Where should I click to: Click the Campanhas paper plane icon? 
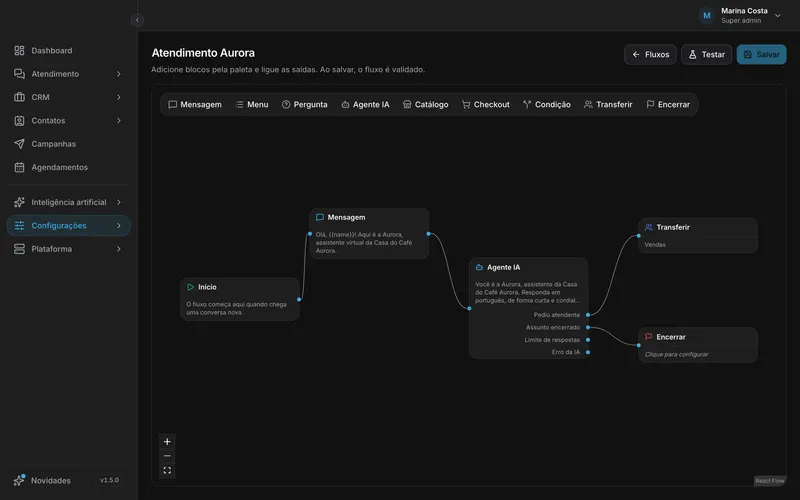pos(19,144)
